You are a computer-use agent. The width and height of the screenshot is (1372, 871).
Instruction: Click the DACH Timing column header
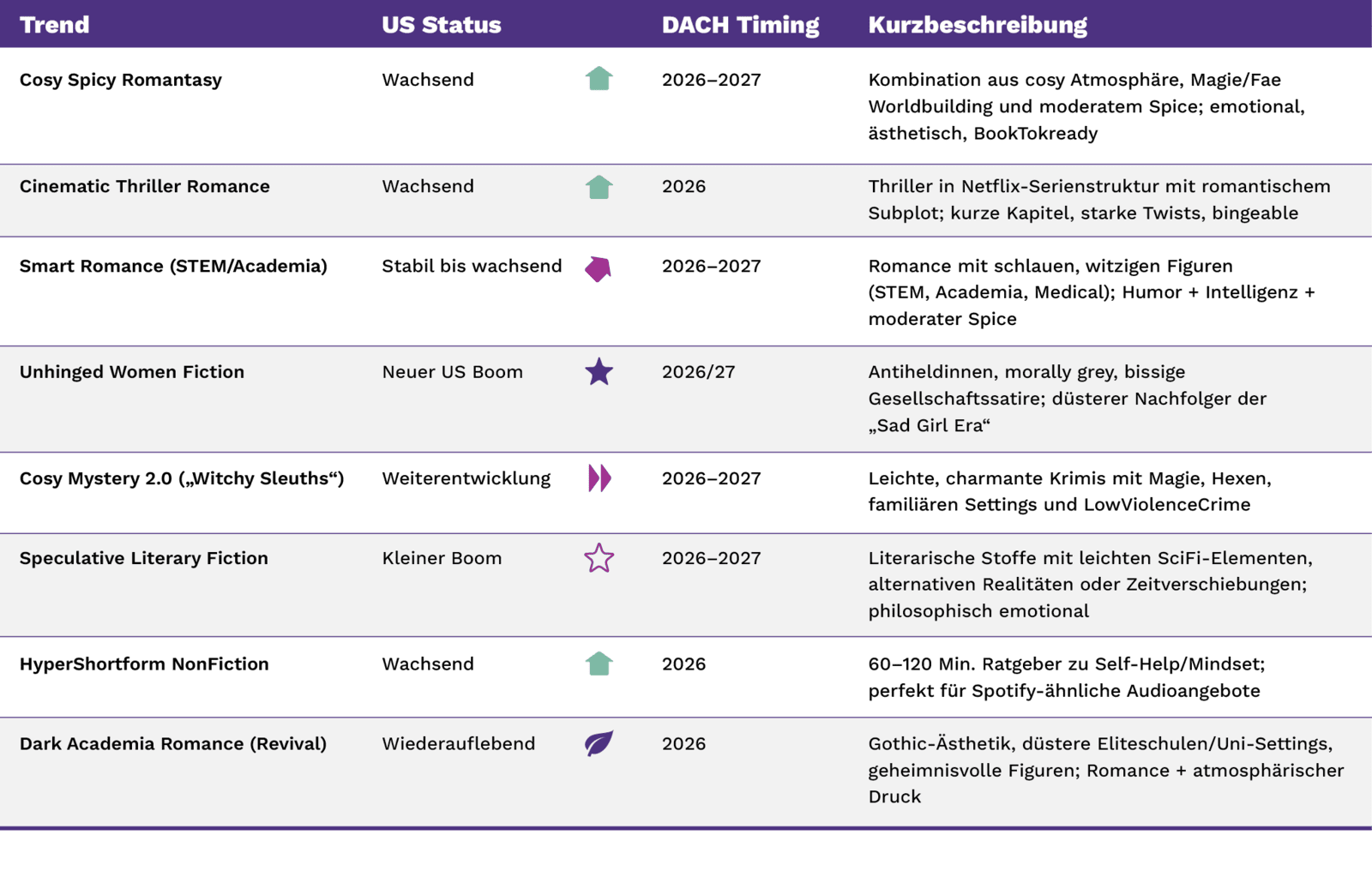pyautogui.click(x=740, y=25)
